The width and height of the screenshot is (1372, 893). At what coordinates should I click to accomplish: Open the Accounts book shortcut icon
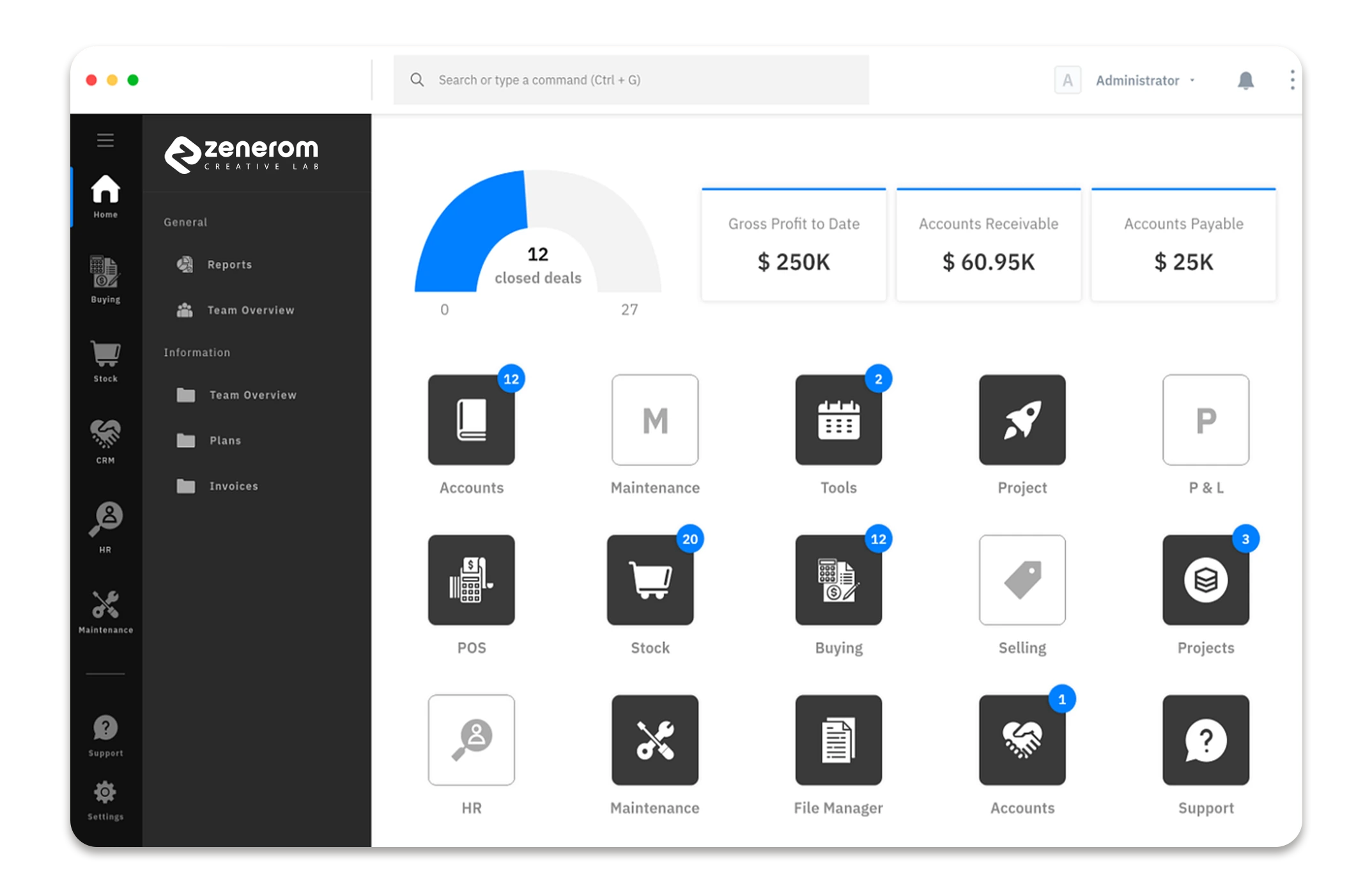pyautogui.click(x=471, y=420)
